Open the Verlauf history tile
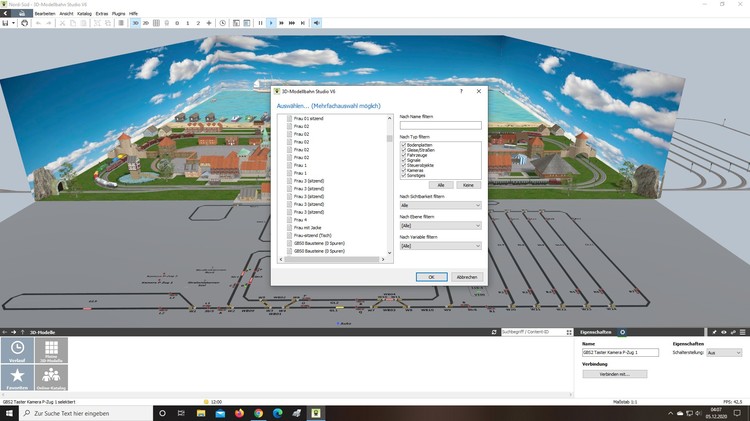The height and width of the screenshot is (421, 750). [19, 351]
